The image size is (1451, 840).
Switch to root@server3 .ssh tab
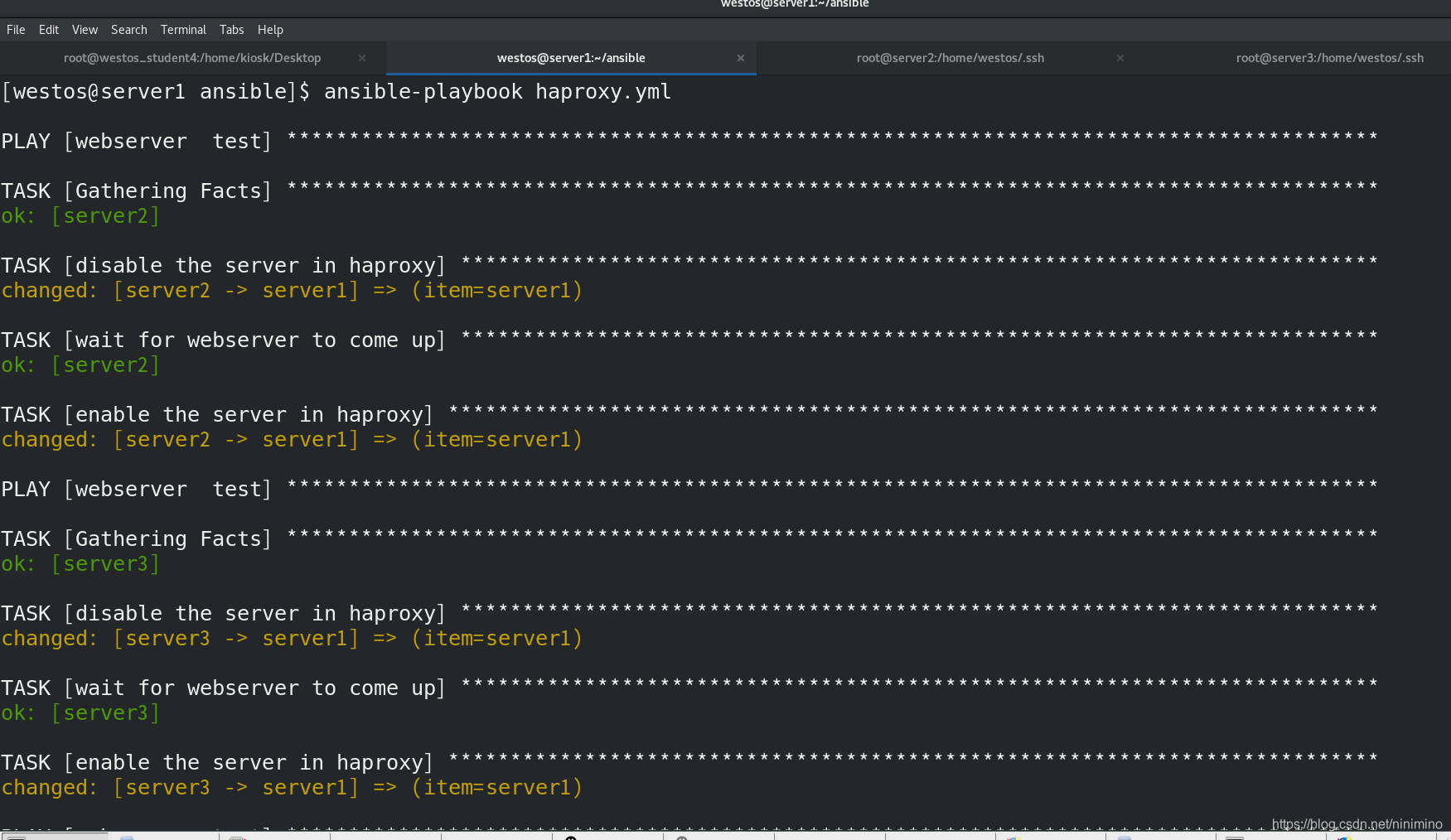pyautogui.click(x=1329, y=58)
